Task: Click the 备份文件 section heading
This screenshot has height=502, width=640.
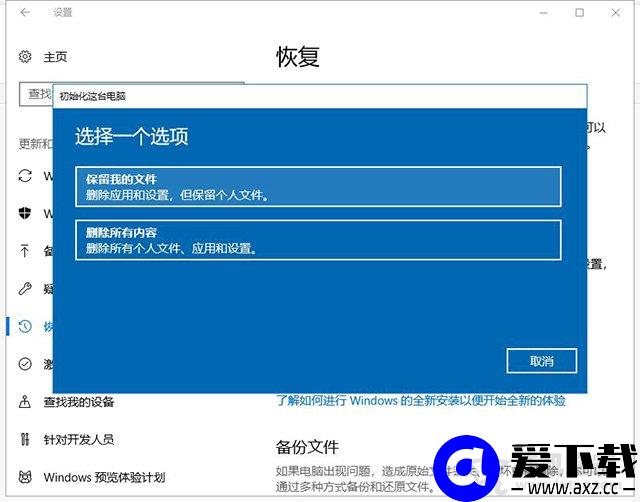Action: point(307,447)
